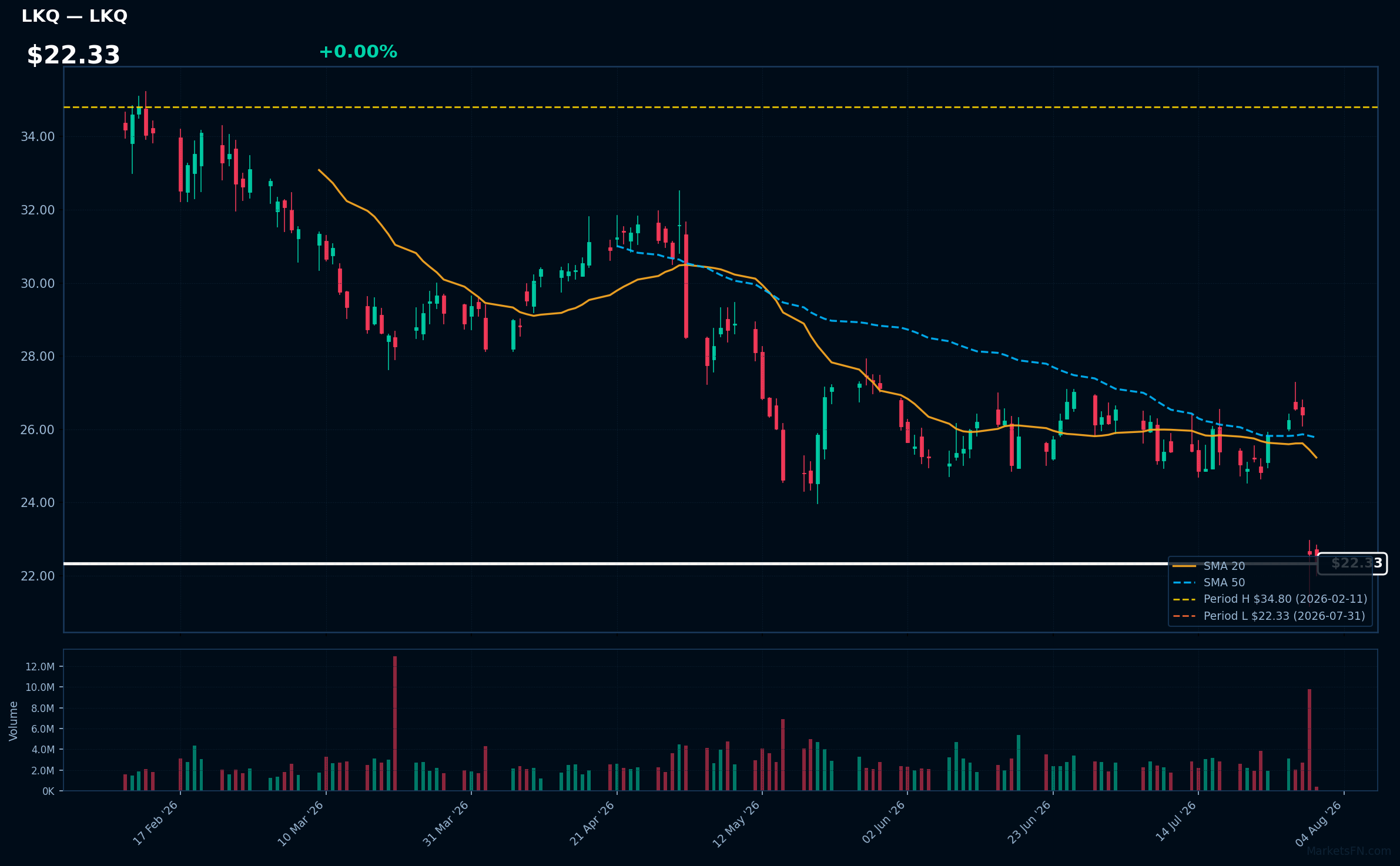Viewport: 1400px width, 866px height.
Task: Click the 30.00 price axis label
Action: 38,284
